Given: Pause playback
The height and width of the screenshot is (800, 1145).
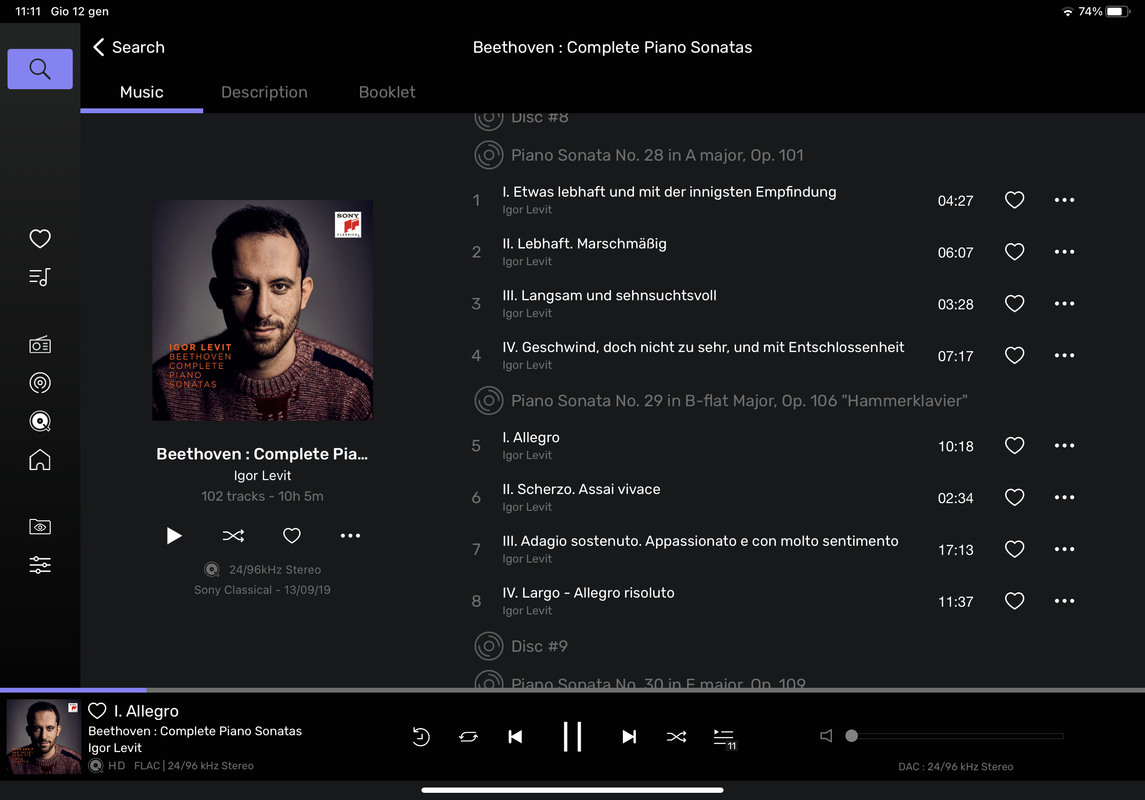Looking at the screenshot, I should click(572, 736).
